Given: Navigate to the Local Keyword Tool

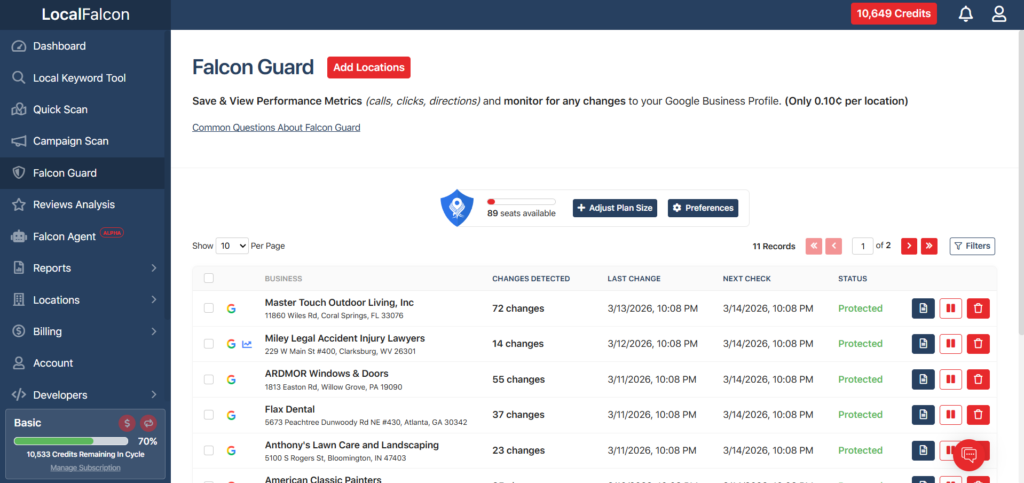Looking at the screenshot, I should (79, 78).
